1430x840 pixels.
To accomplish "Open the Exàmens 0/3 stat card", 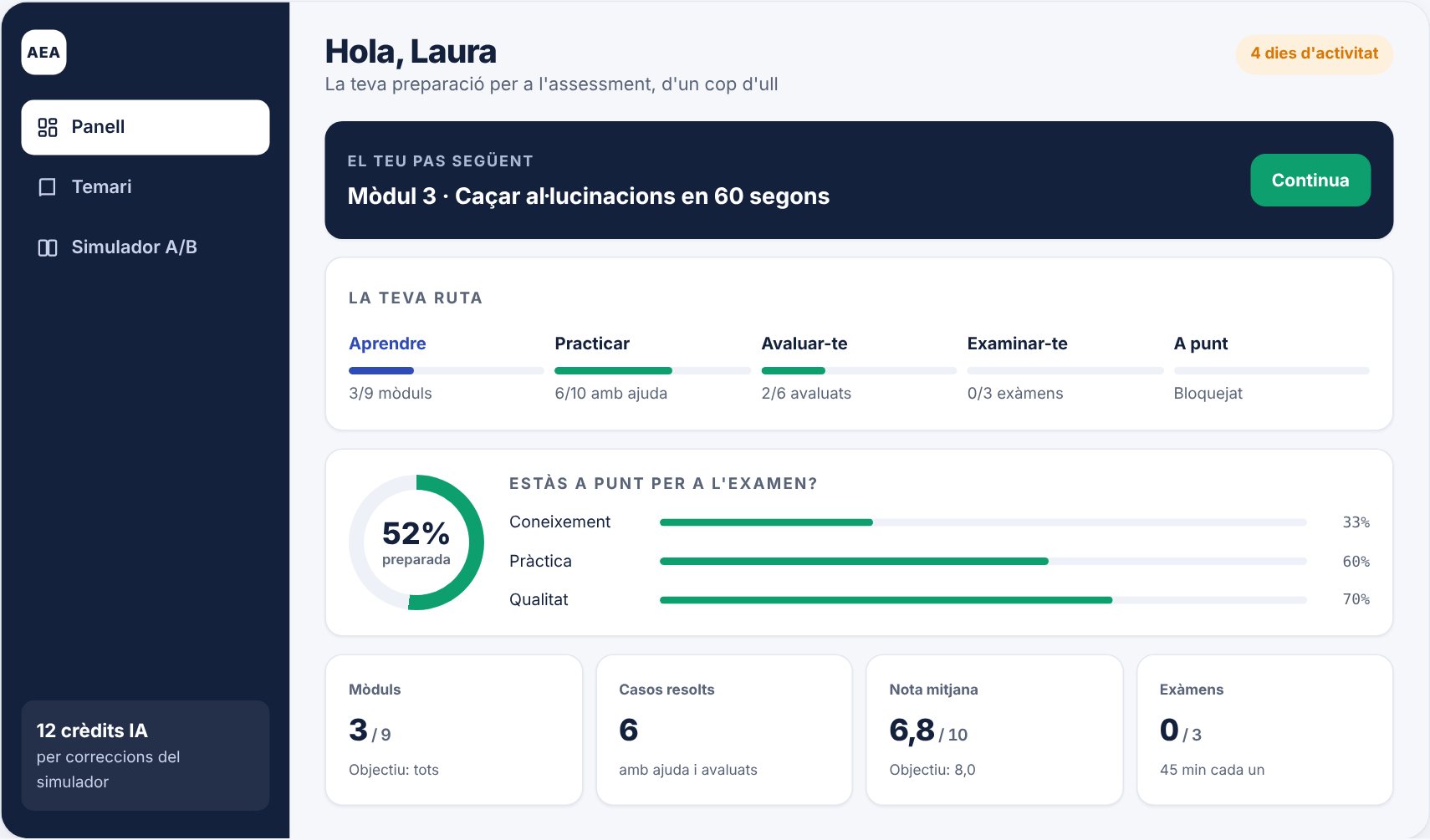I will click(1265, 730).
